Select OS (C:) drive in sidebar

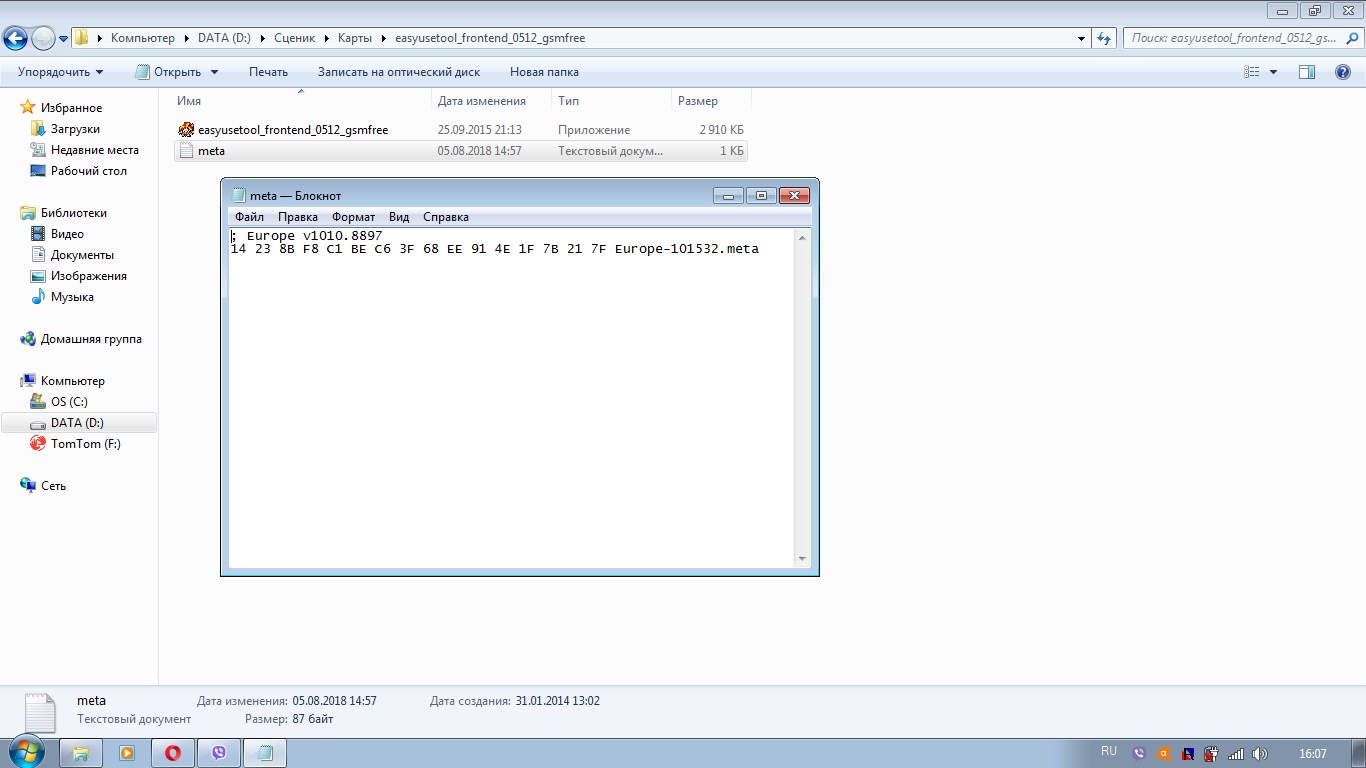click(x=69, y=402)
